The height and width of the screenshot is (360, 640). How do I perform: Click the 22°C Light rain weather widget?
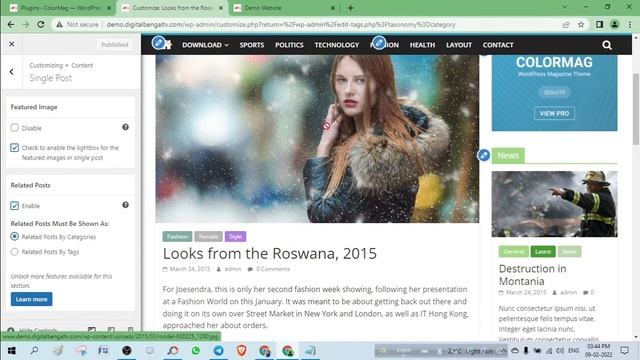coord(470,351)
